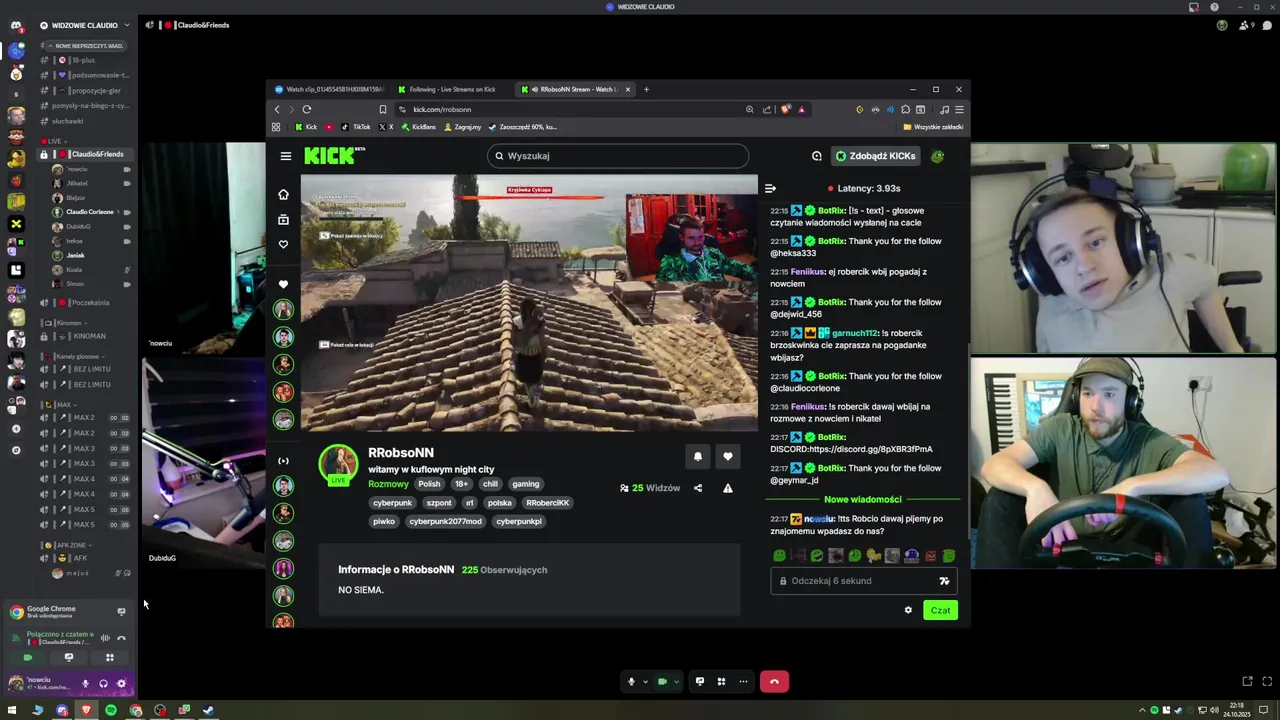Toggle Discord microphone mute in user panel

pos(85,684)
